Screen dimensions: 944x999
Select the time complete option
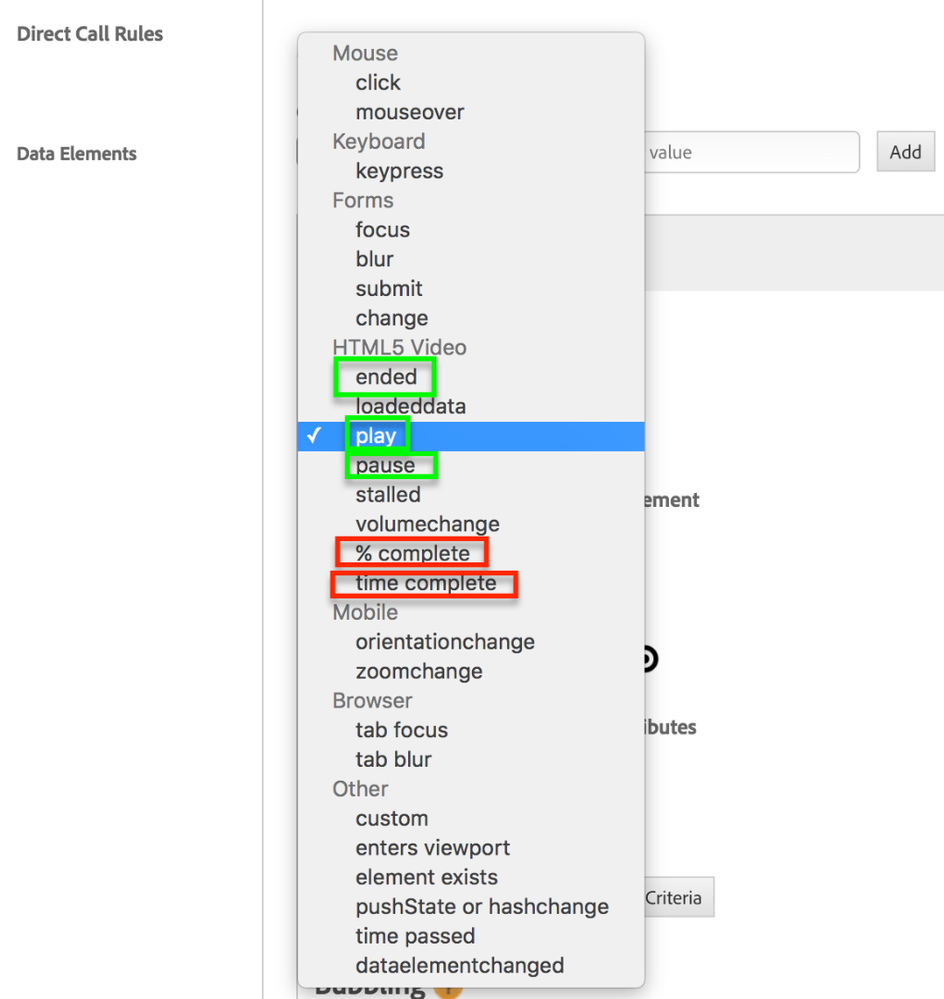pos(425,583)
